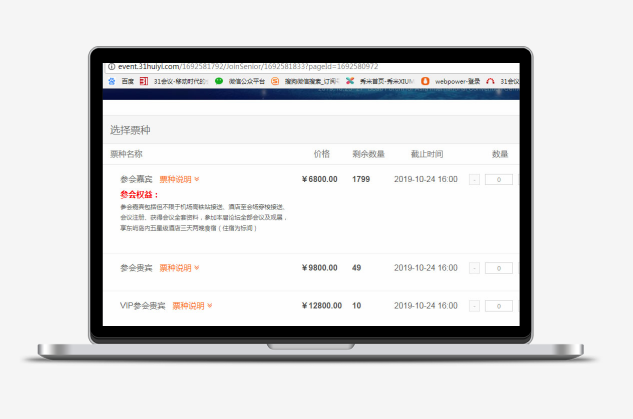This screenshot has width=633, height=419.
Task: Click the 票种名称 column header
Action: point(126,154)
